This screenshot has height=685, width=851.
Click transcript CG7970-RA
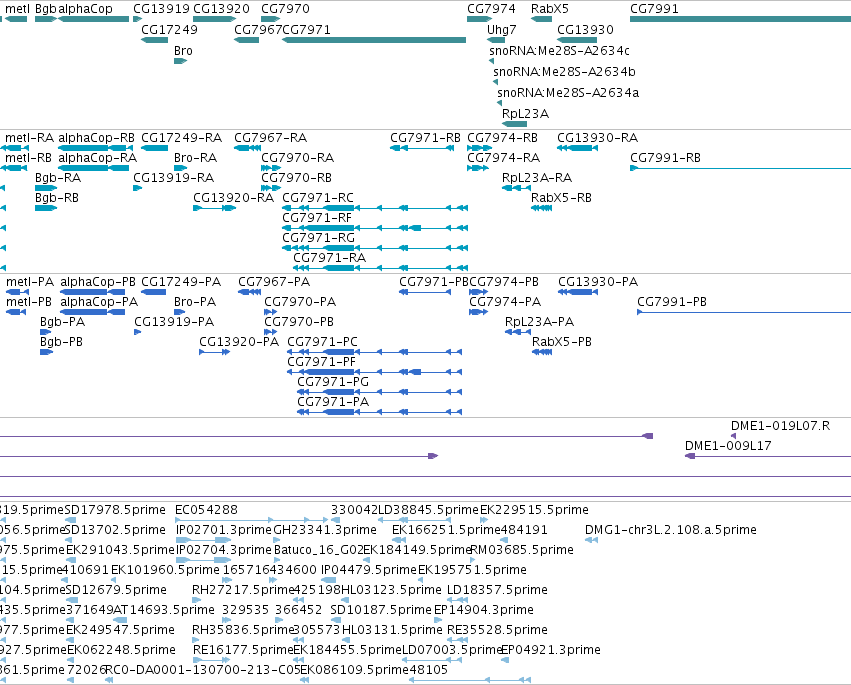point(297,158)
